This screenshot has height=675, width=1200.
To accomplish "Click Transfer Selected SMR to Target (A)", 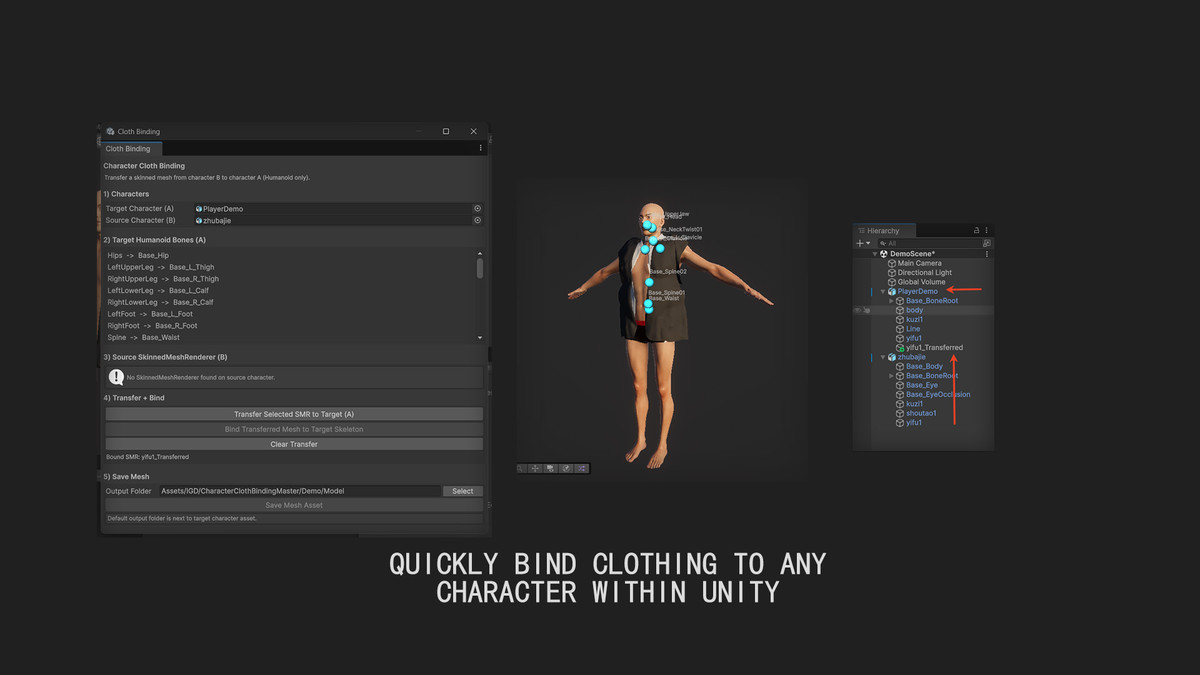I will pos(293,413).
